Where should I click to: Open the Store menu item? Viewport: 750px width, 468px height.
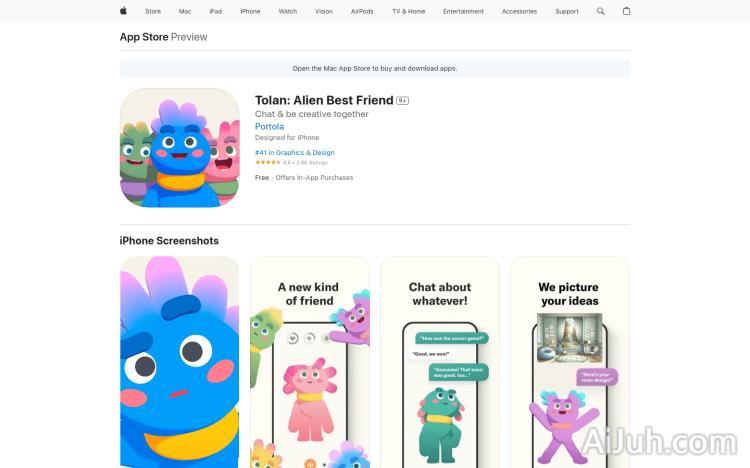(x=153, y=11)
